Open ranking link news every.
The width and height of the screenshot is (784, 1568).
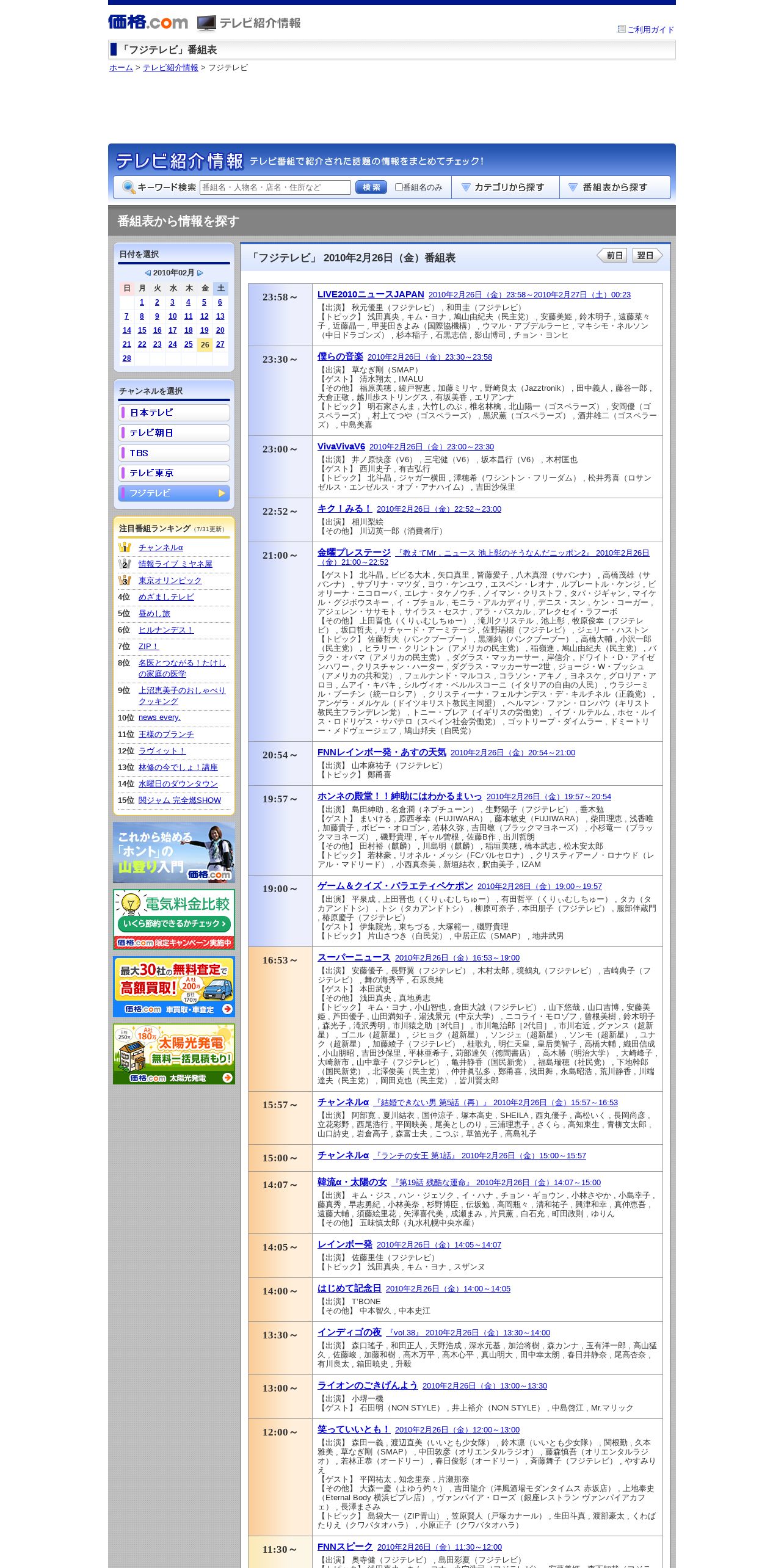coord(159,717)
